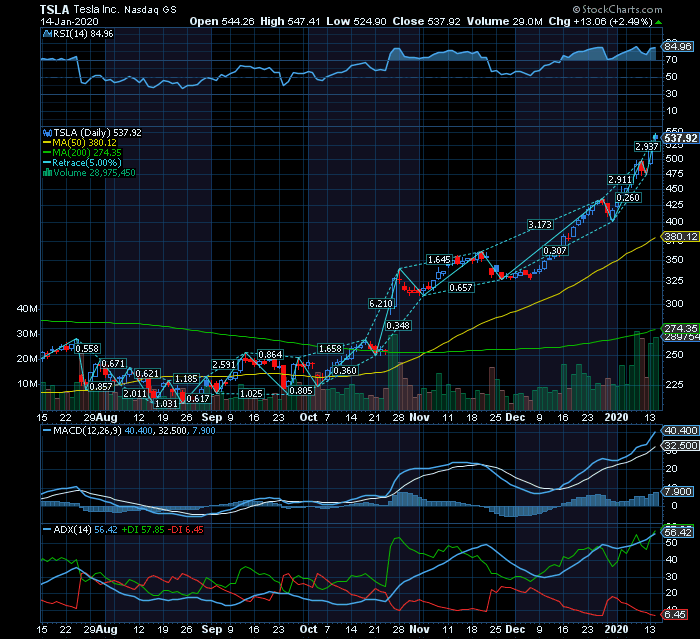
Task: Click the Close 537.92 header value
Action: pyautogui.click(x=426, y=21)
